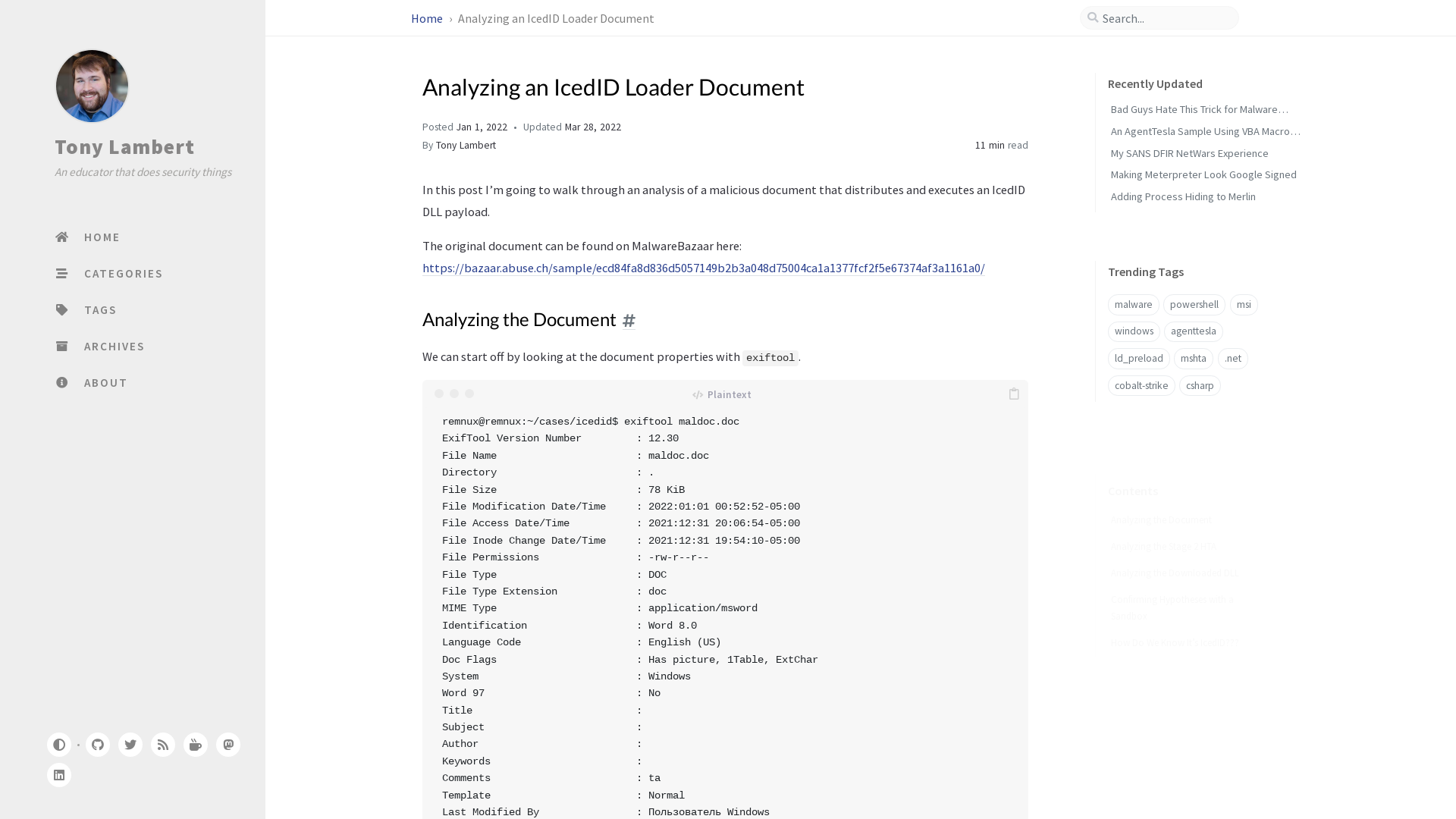1456x819 pixels.
Task: Open CATEGORIES navigation item
Action: [124, 274]
